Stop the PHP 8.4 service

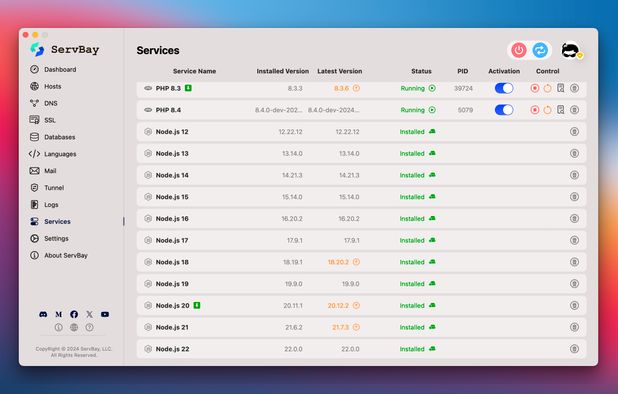(535, 110)
